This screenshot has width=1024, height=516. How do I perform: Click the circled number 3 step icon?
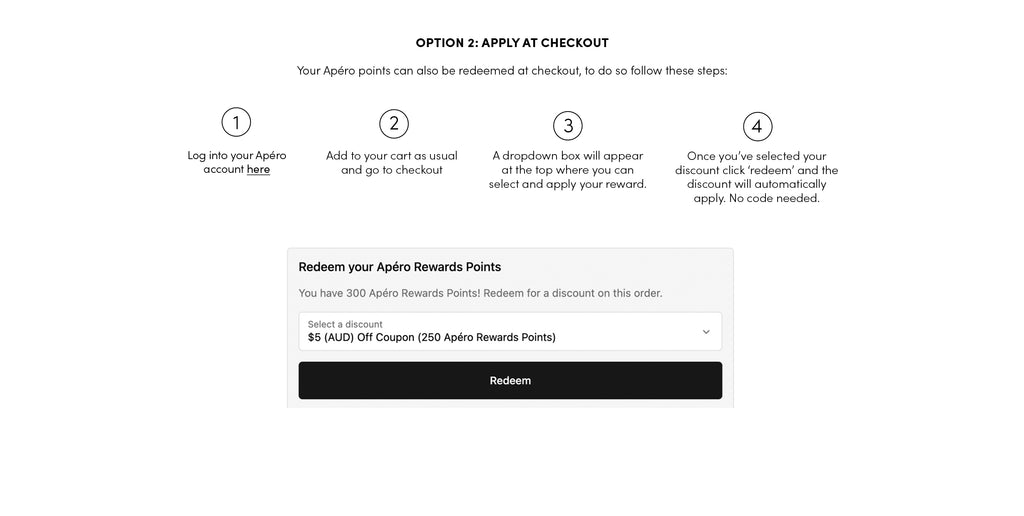(x=568, y=125)
